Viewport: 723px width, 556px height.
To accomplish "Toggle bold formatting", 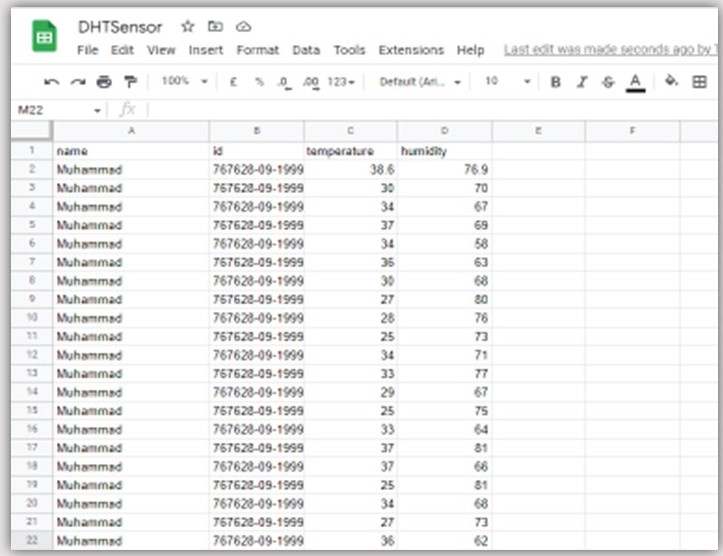I will point(556,82).
